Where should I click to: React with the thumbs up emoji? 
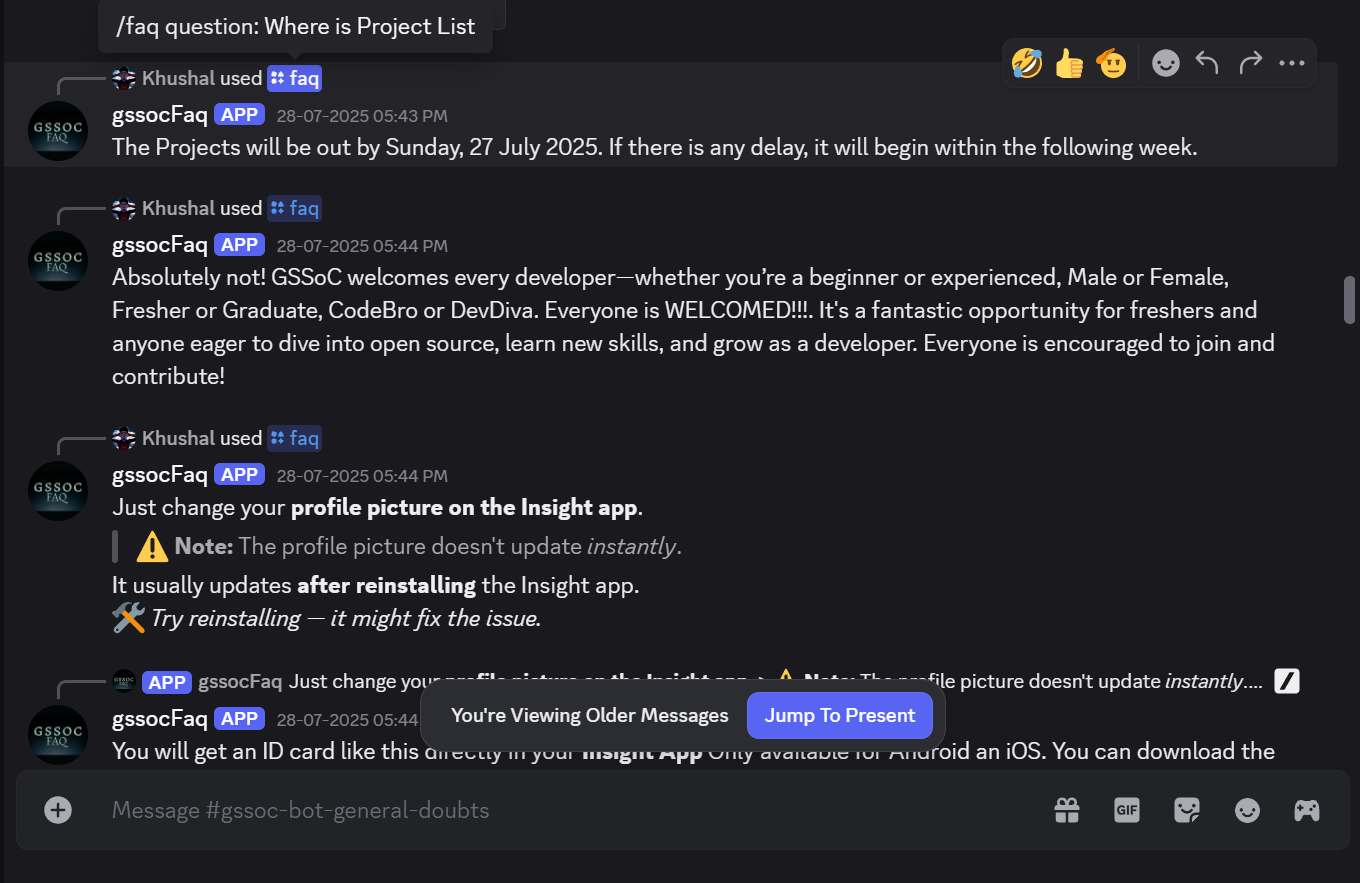point(1069,64)
